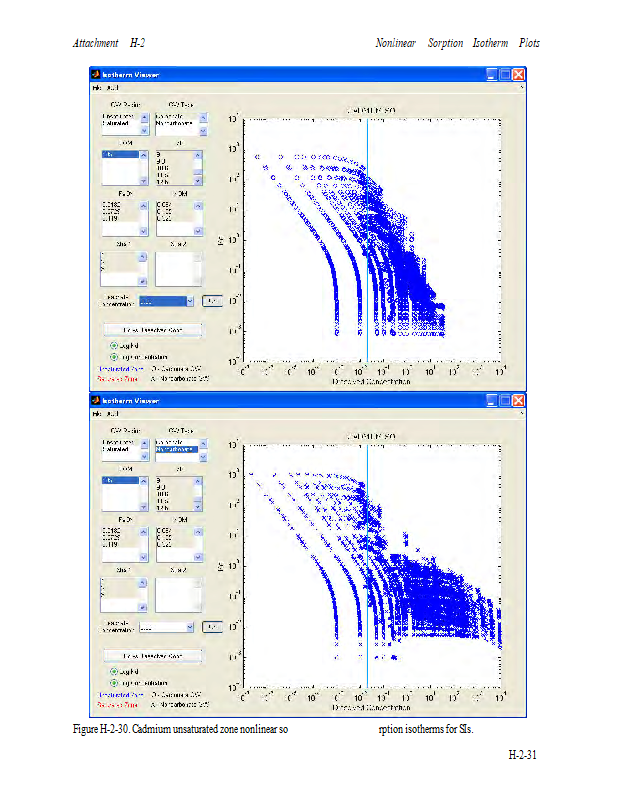Image resolution: width=618 pixels, height=800 pixels.
Task: Open the concentration dropdown in top window
Action: (x=188, y=300)
